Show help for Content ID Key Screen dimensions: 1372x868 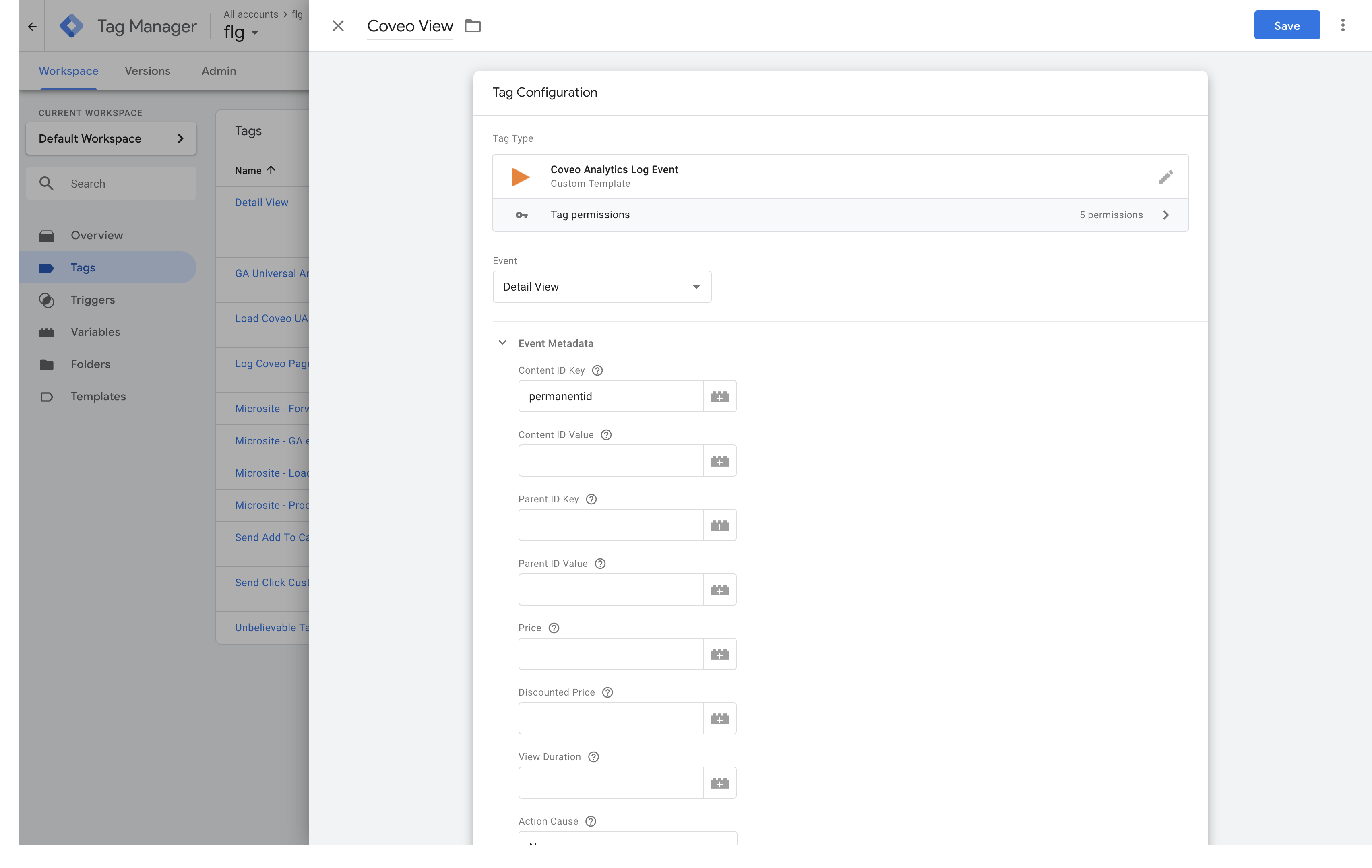(597, 370)
